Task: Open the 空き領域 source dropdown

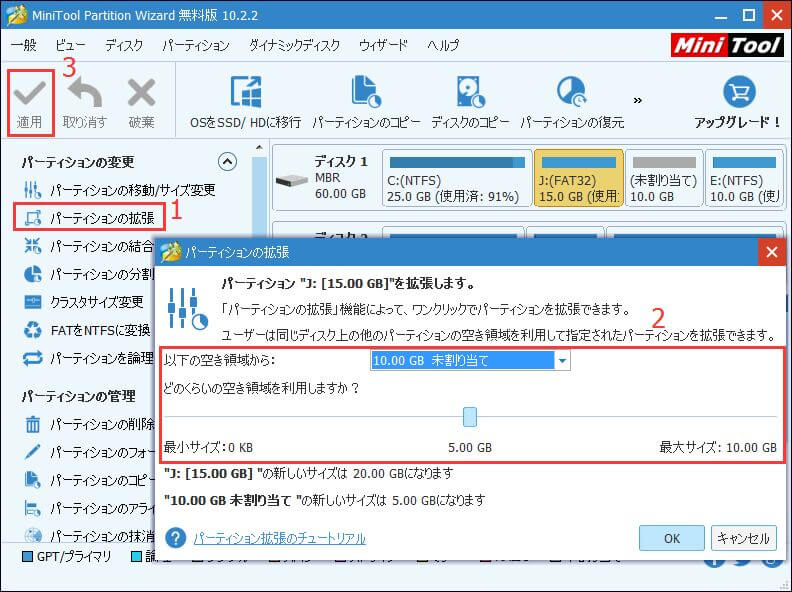Action: pyautogui.click(x=562, y=361)
